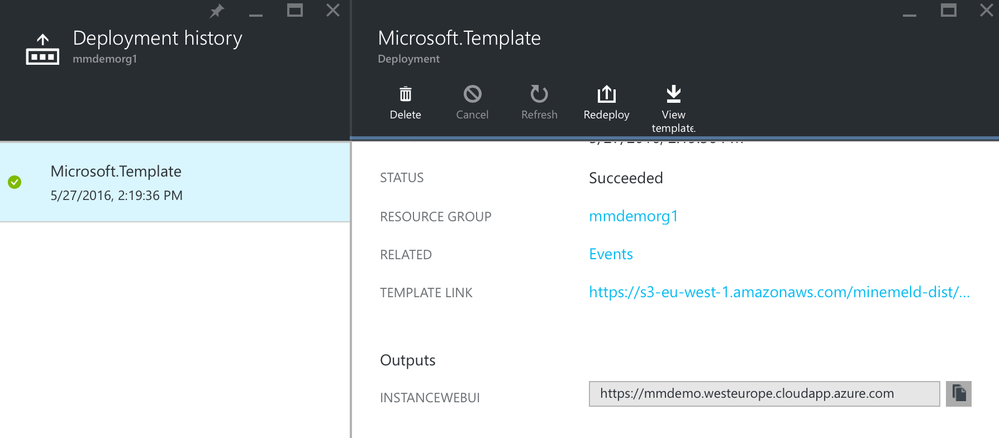The width and height of the screenshot is (999, 438).
Task: Click the Redeploy upload icon
Action: coord(606,94)
